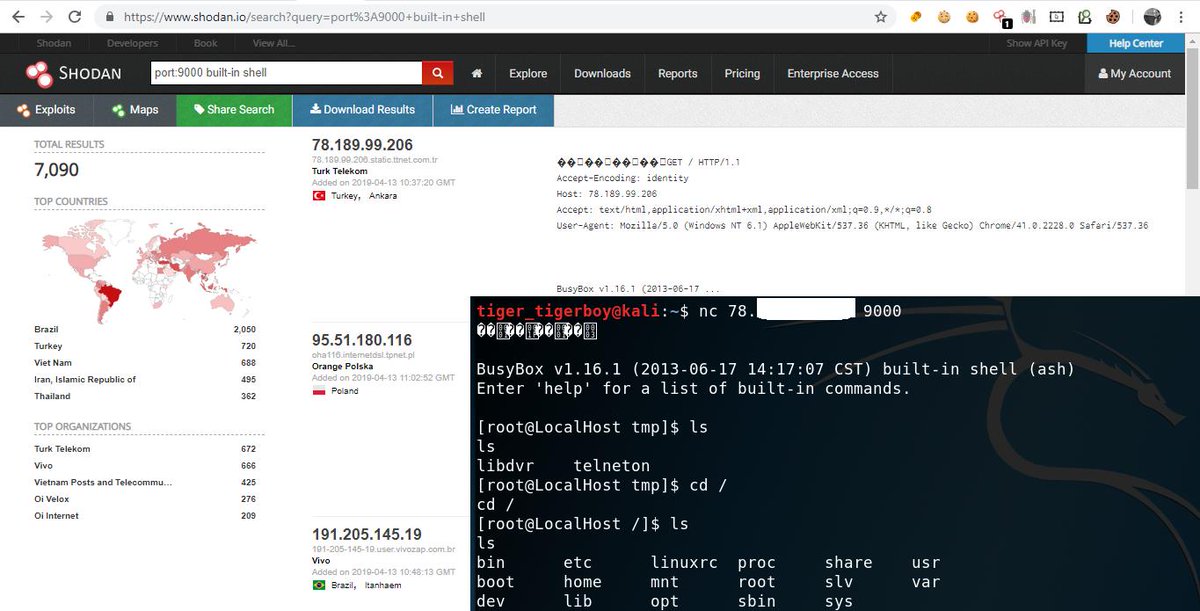The height and width of the screenshot is (611, 1200).
Task: Click Download Results
Action: click(x=362, y=110)
